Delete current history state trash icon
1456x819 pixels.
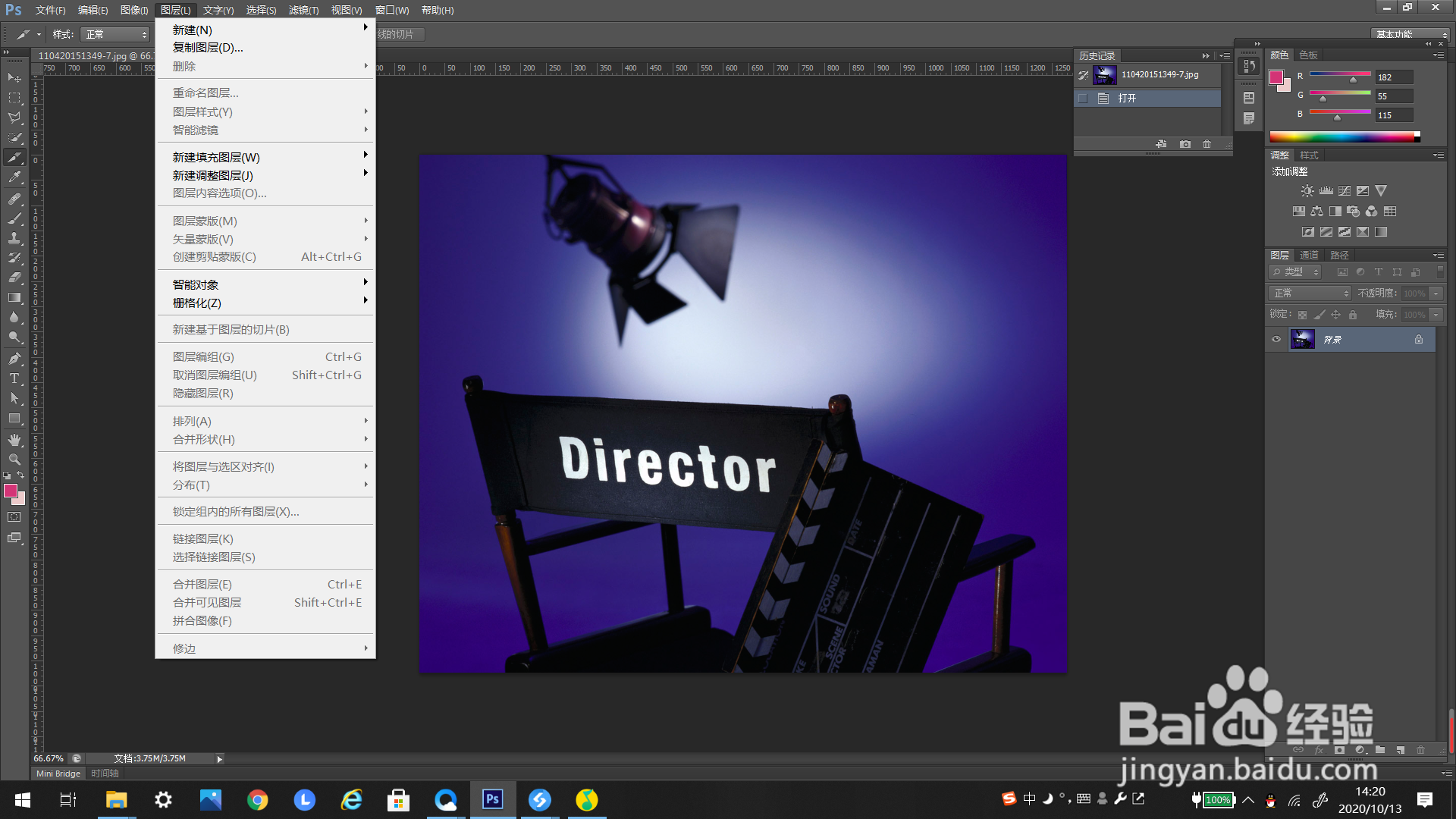(x=1207, y=144)
